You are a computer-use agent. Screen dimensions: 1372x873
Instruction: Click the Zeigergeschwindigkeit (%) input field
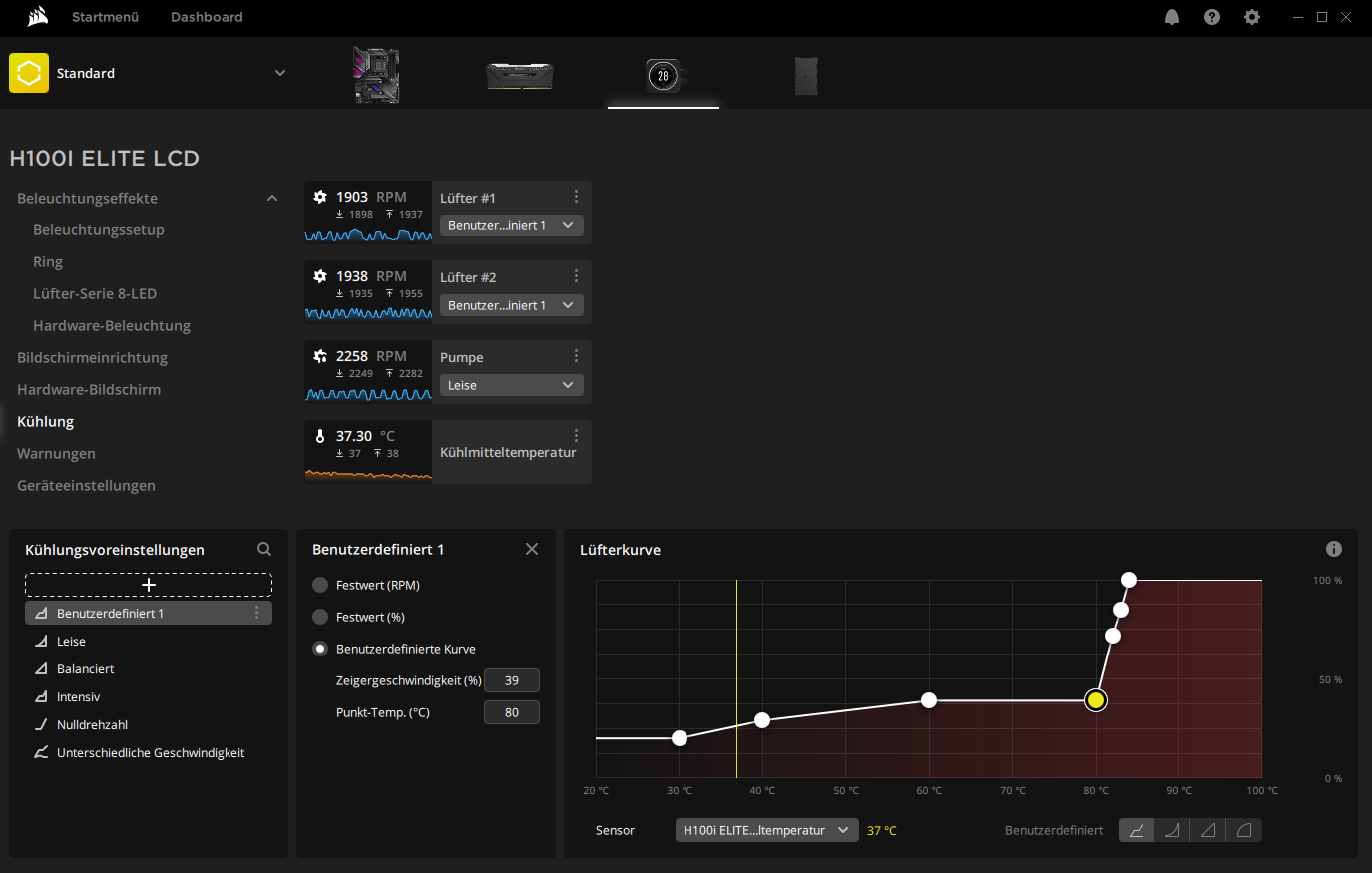click(512, 680)
